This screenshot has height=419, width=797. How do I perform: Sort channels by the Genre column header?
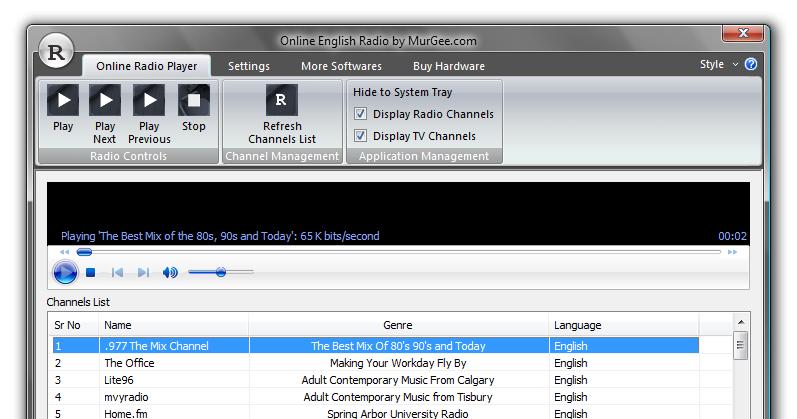[x=397, y=325]
